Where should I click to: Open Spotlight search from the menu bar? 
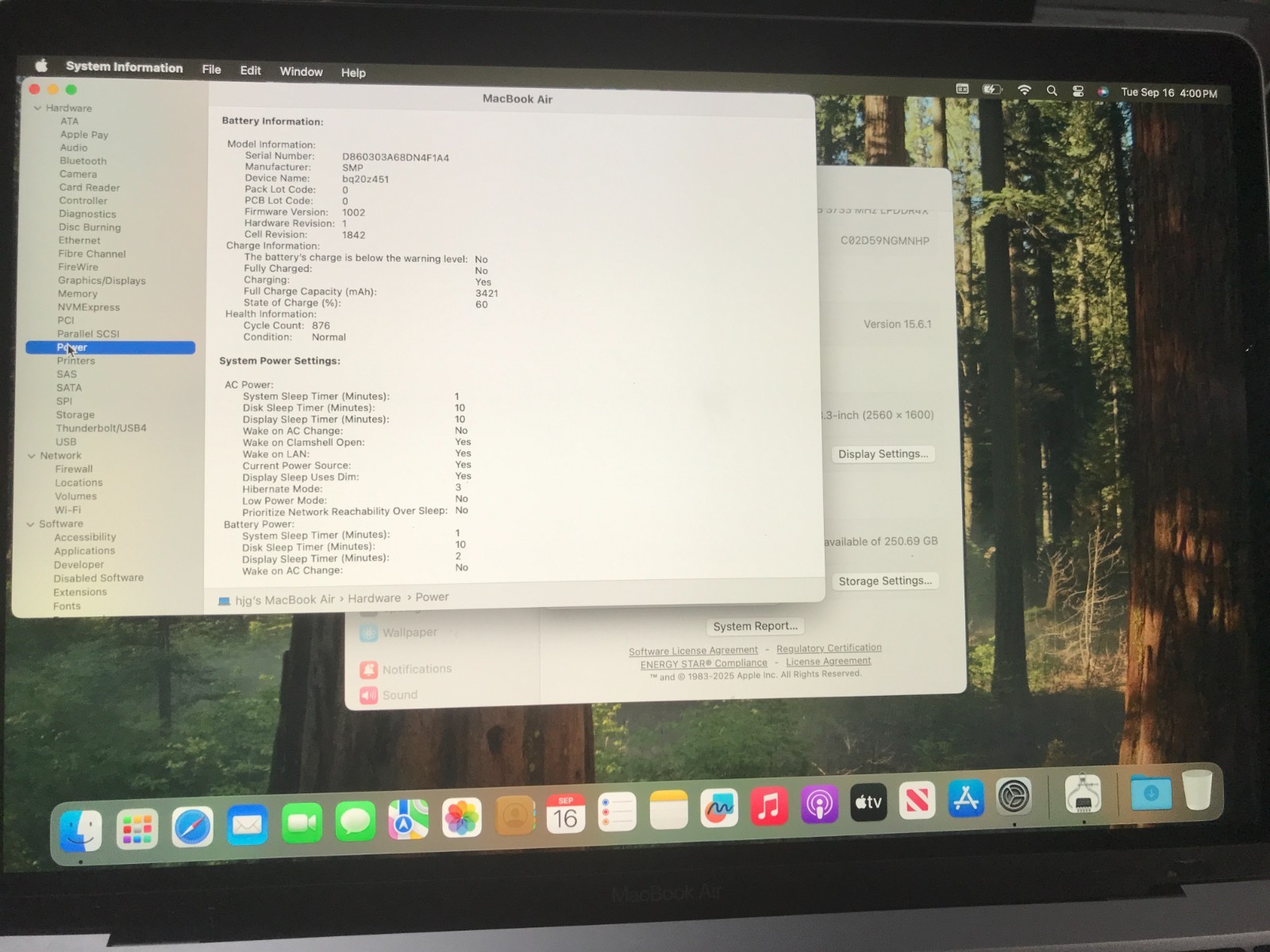1052,91
